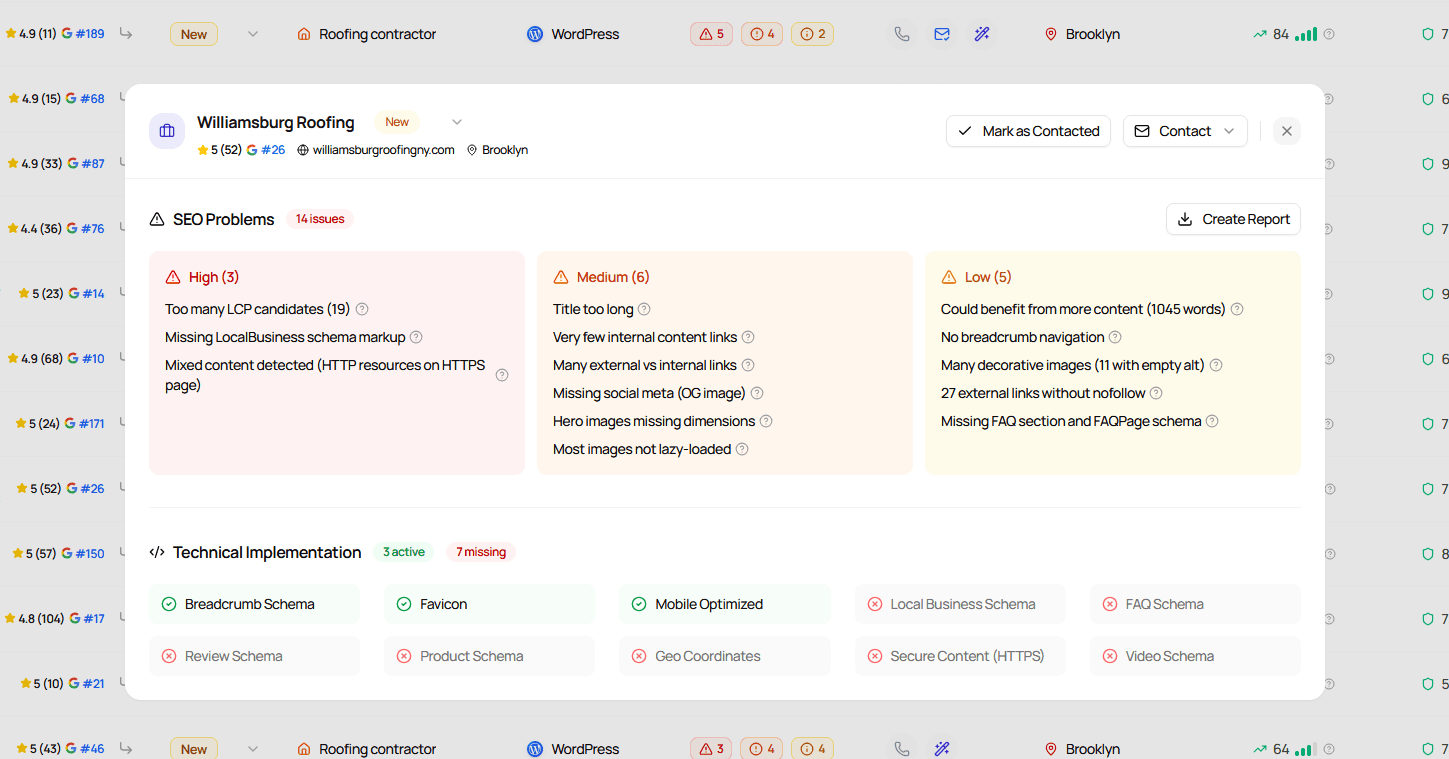1449x759 pixels.
Task: Click the red high-issues badge showing 5
Action: tap(710, 33)
